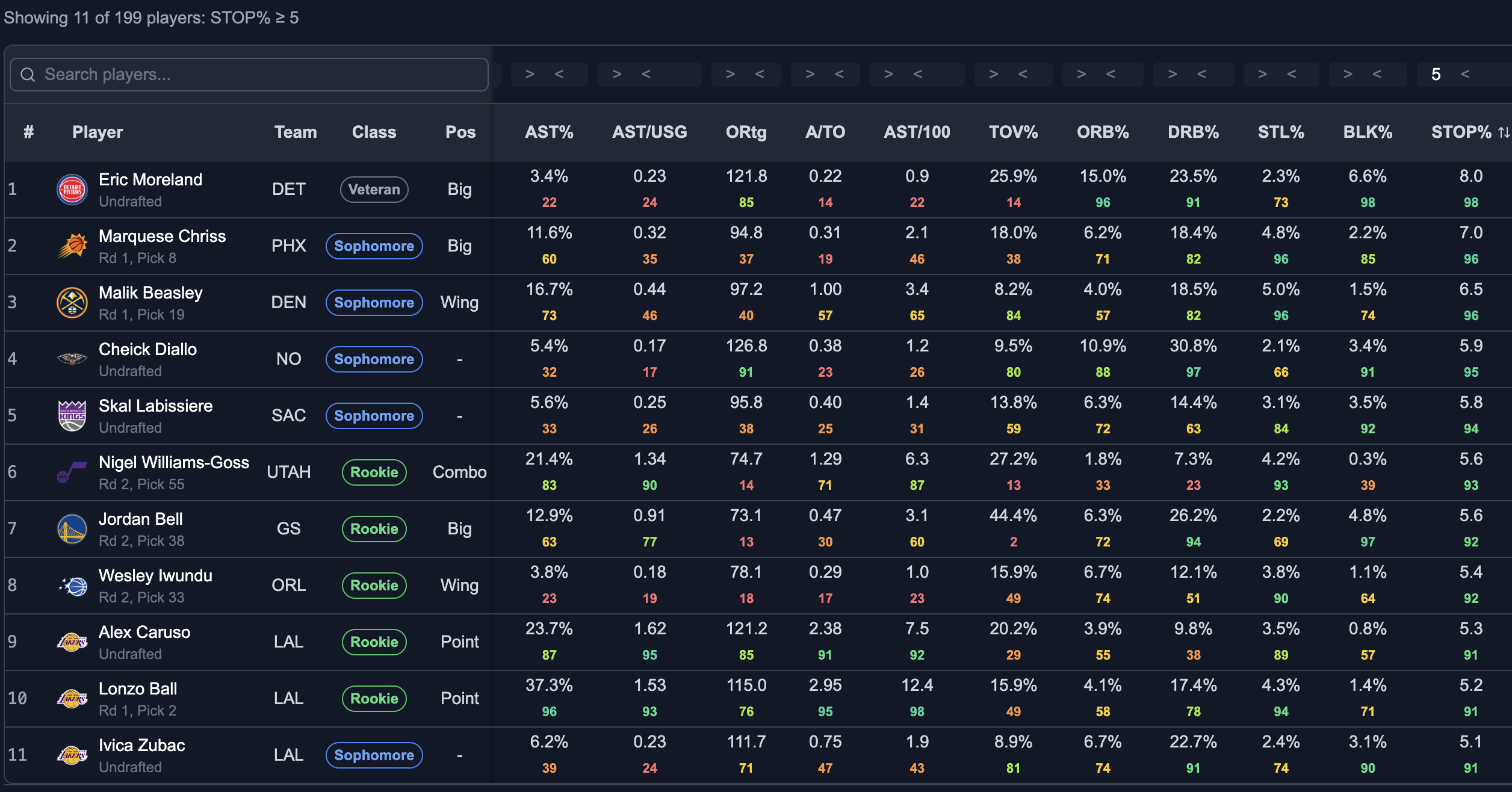This screenshot has width=1512, height=792.
Task: Click the DRB% minimum filter field
Action: point(1173,75)
